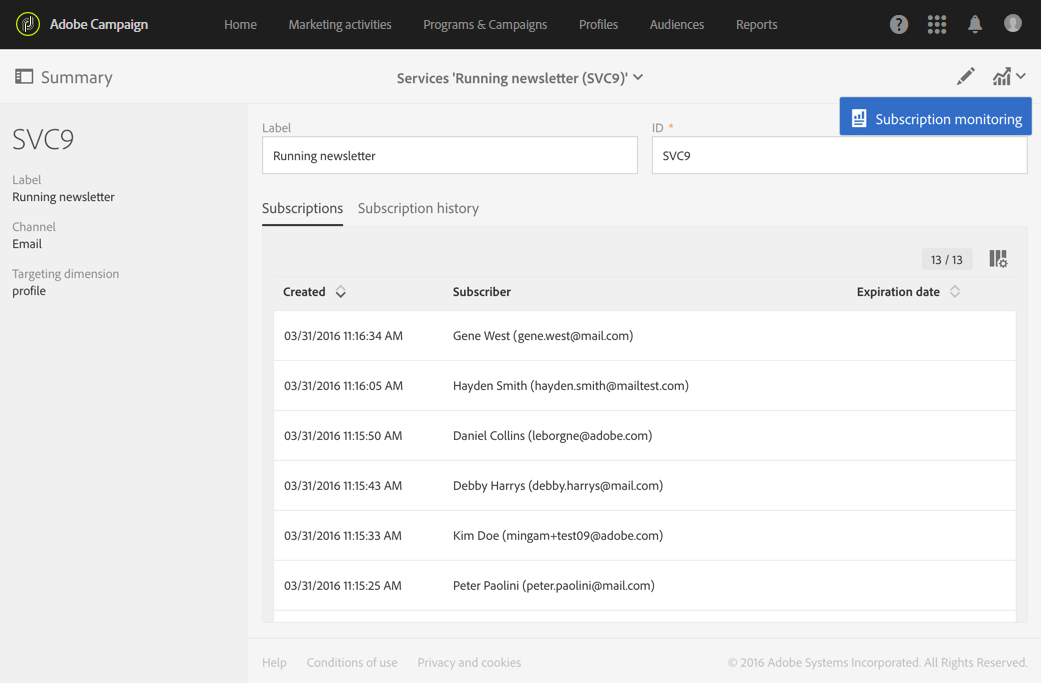Open the column configuration icon

[998, 259]
